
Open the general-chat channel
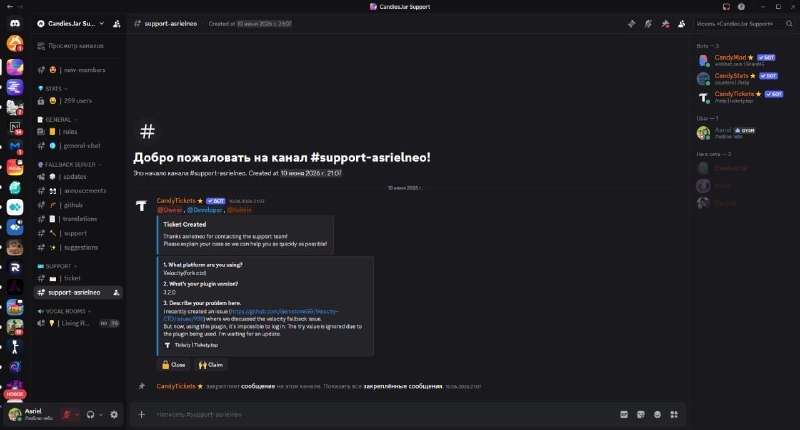click(78, 146)
